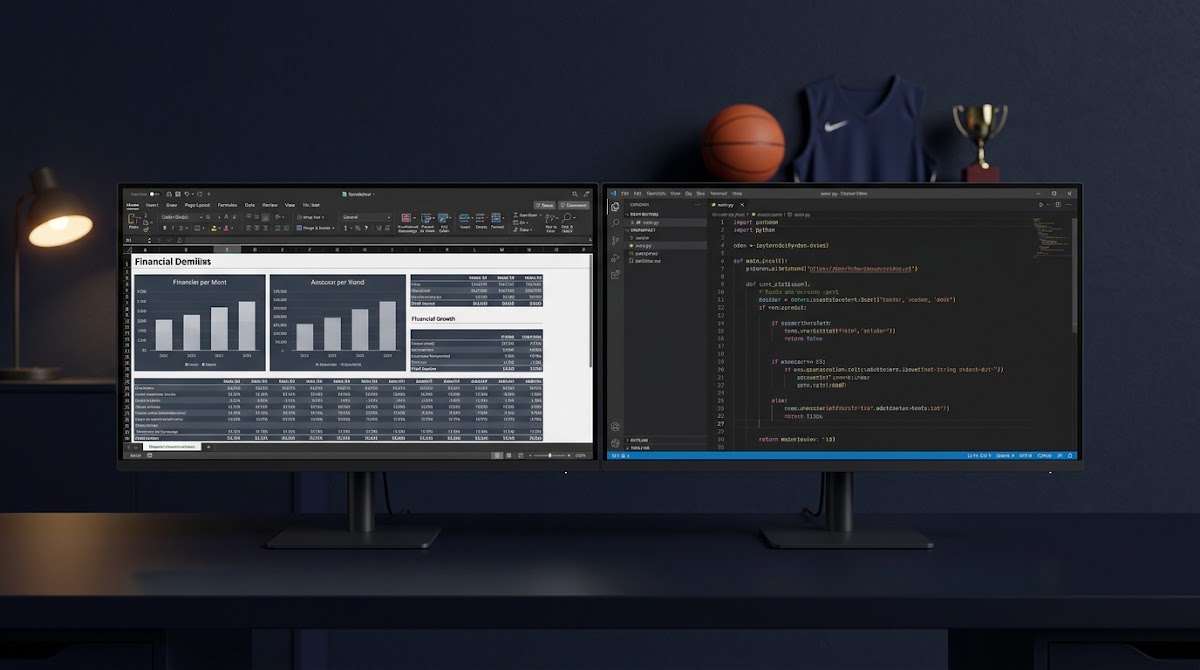This screenshot has width=1200, height=670.
Task: Open Source Control in VS Code activity bar
Action: (616, 239)
